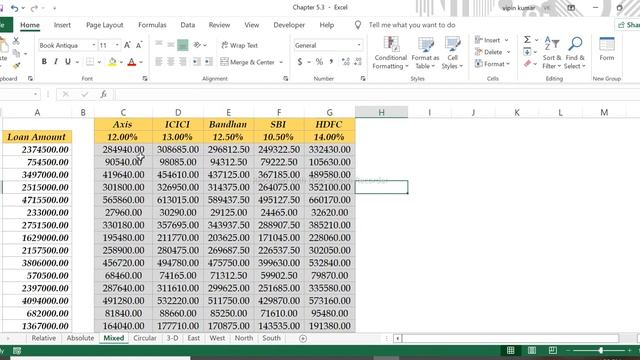Toggle Bold formatting
Screen dimensions: 640x360
click(x=44, y=62)
